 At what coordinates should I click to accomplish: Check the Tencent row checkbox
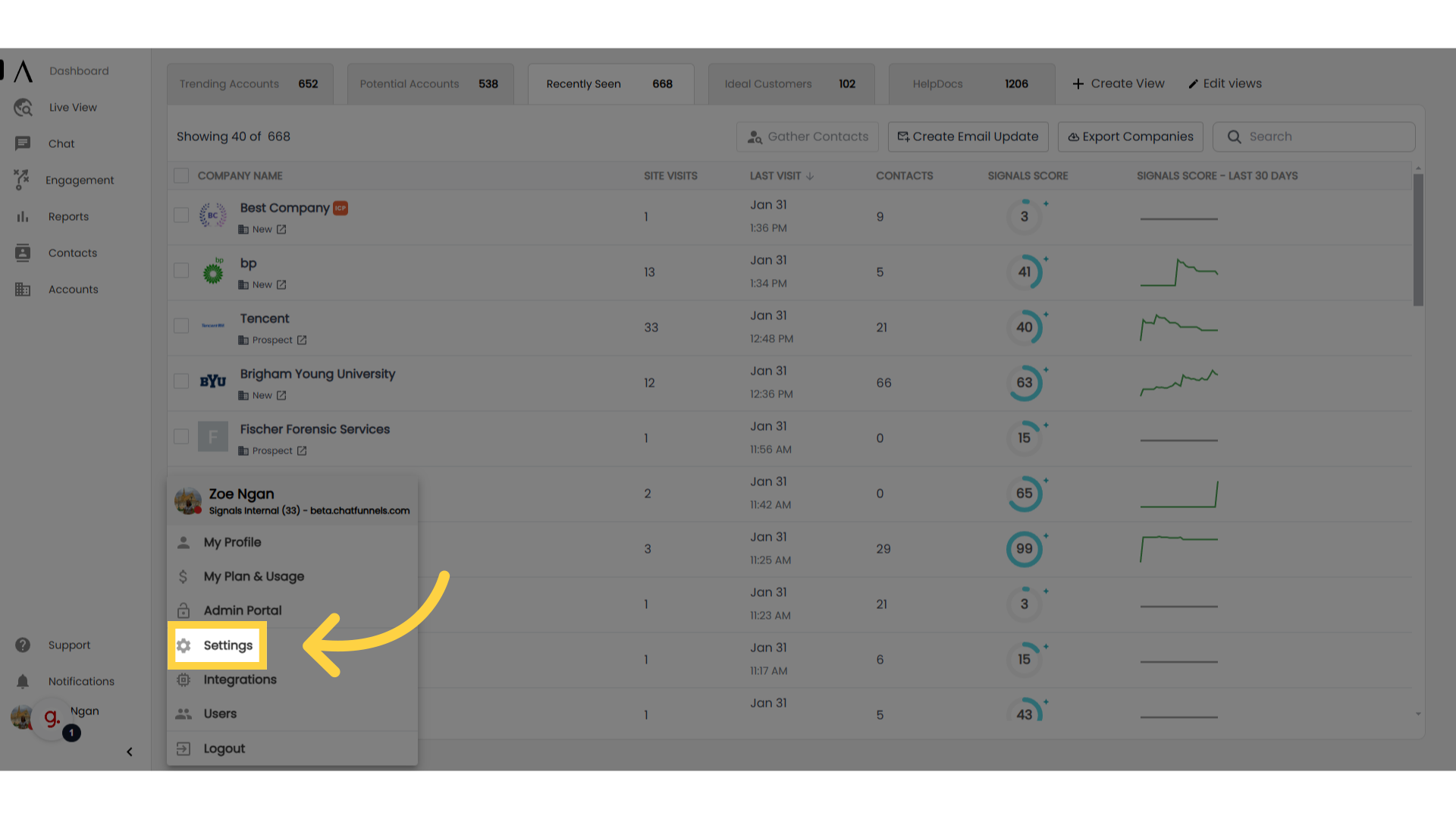coord(180,326)
